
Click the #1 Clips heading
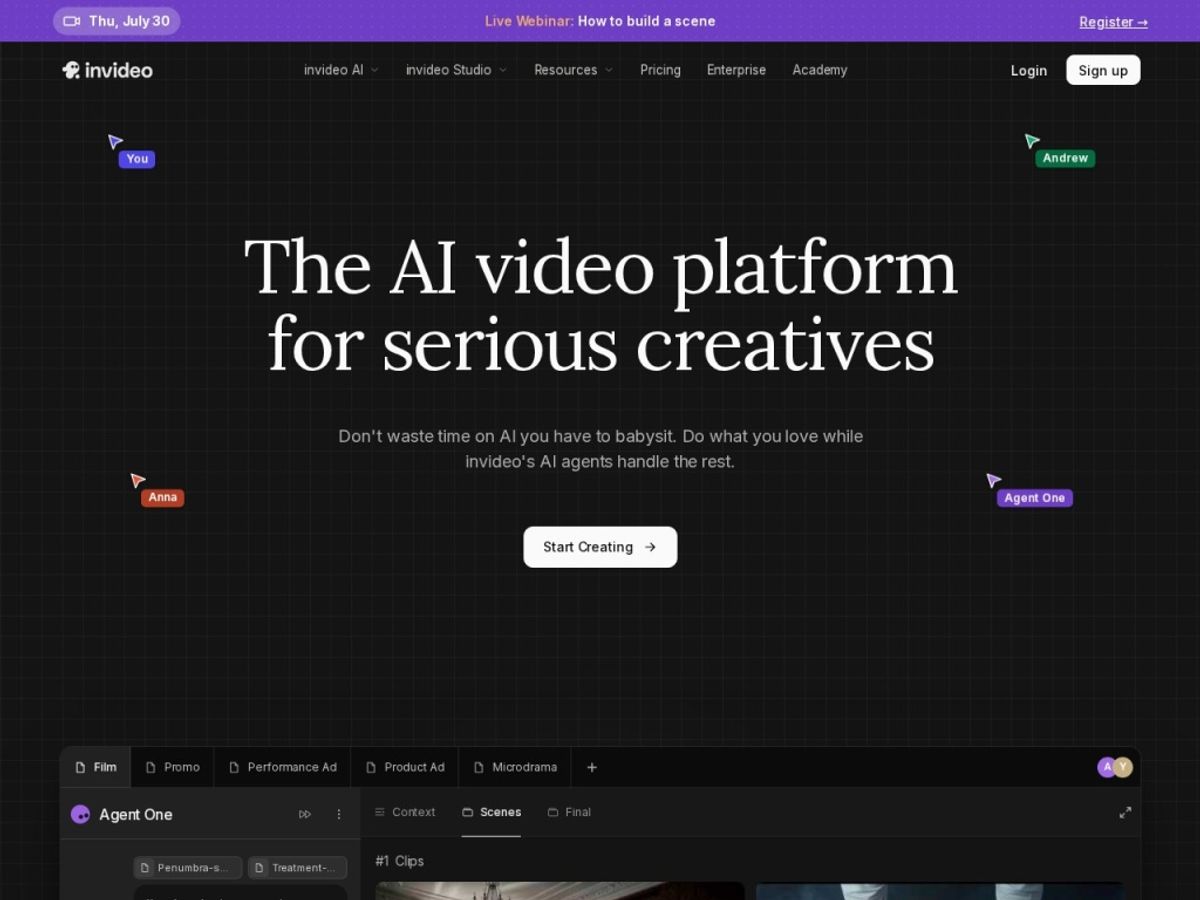(399, 861)
